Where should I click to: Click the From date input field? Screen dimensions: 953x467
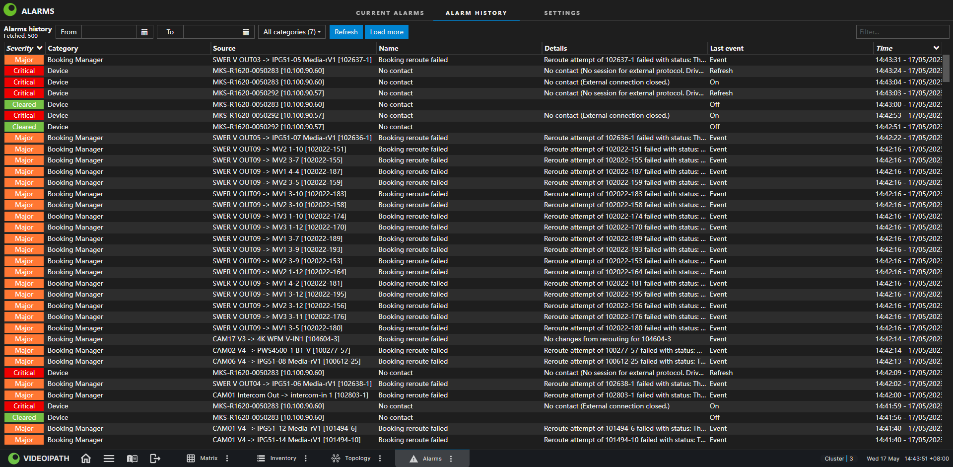pos(109,32)
